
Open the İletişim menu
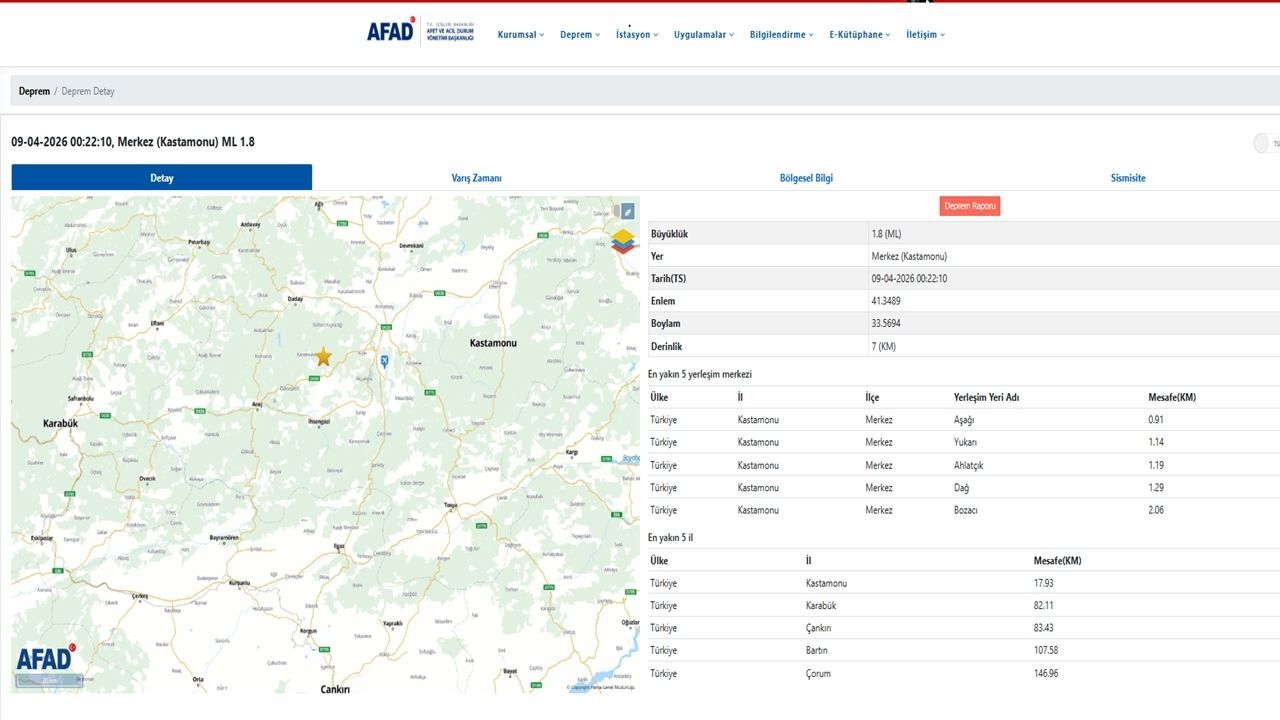[x=925, y=35]
